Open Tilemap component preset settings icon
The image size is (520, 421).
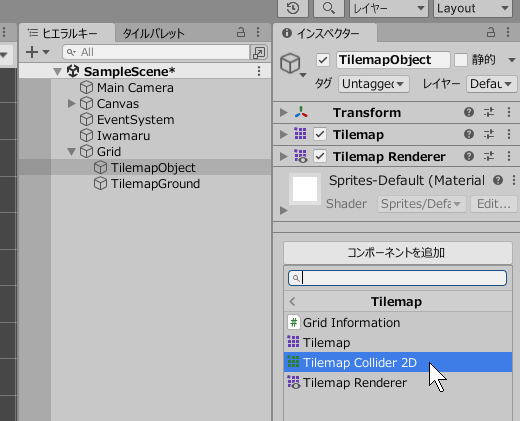[x=489, y=134]
